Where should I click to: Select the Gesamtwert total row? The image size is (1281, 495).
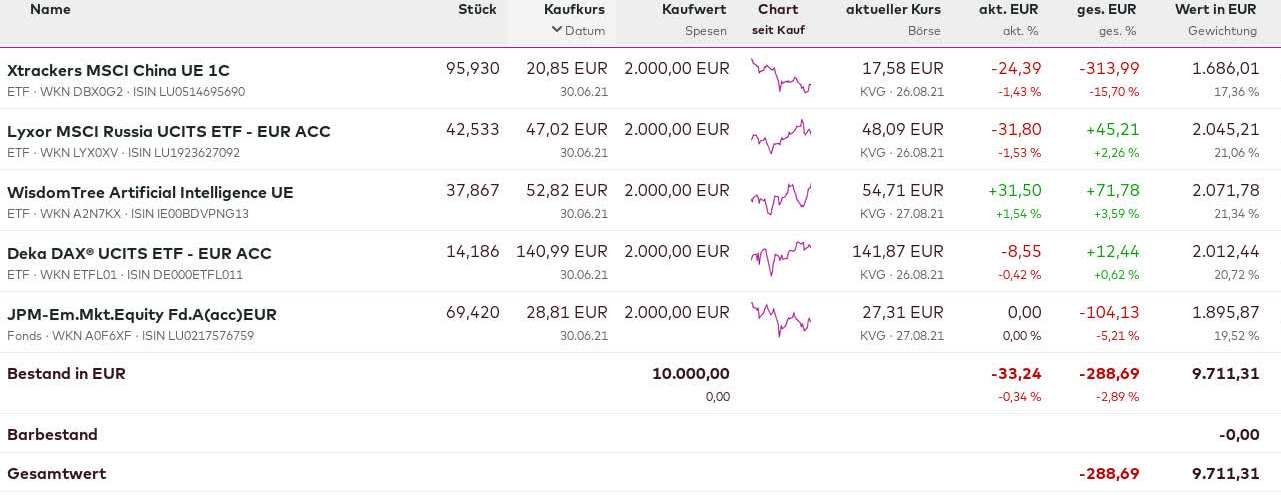pos(57,473)
